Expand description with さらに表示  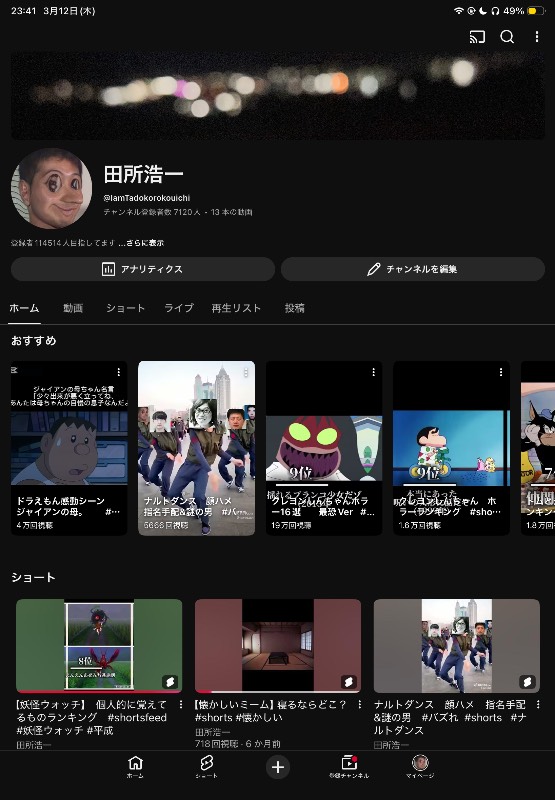pyautogui.click(x=141, y=243)
